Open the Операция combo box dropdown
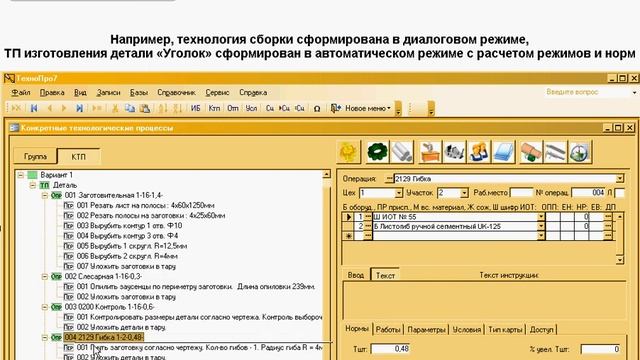640x360 pixels. 620,179
